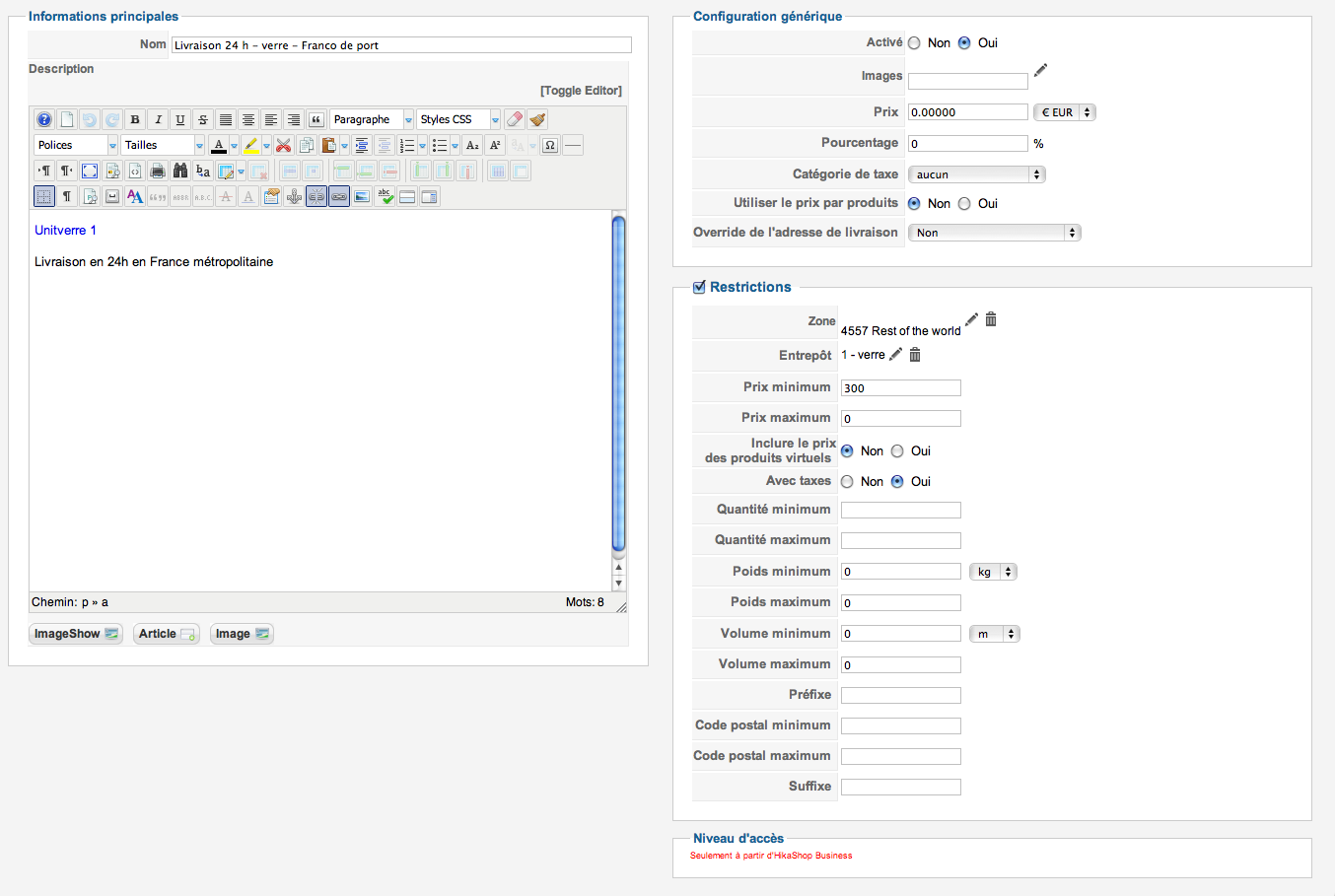Set Inclure le prix des produits virtuels to Oui
The height and width of the screenshot is (896, 1335).
coord(897,451)
